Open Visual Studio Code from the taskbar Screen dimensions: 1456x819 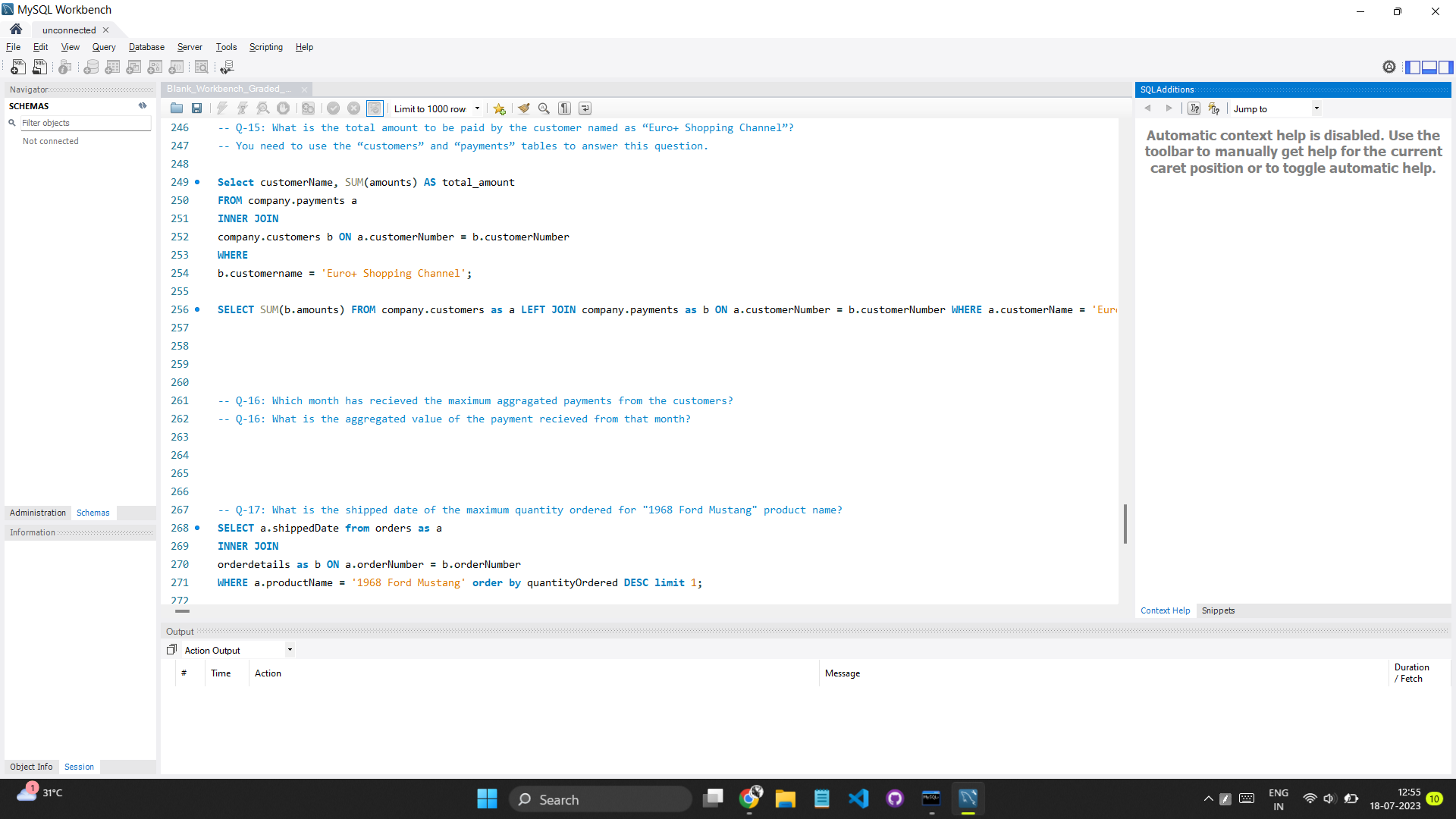[858, 799]
